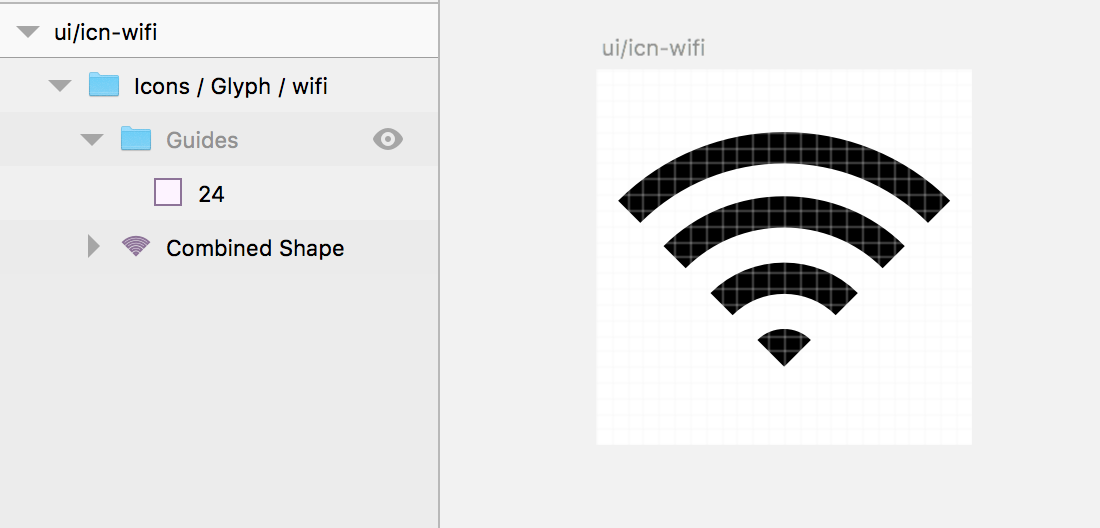Select the Guides group label

202,140
